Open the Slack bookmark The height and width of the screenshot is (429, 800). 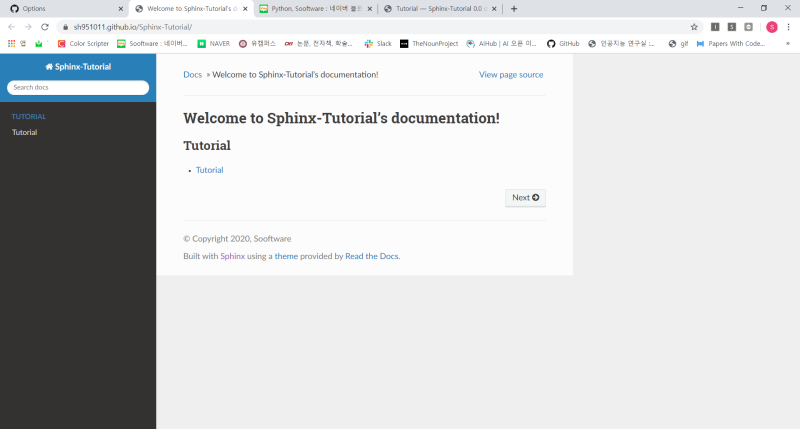click(378, 44)
